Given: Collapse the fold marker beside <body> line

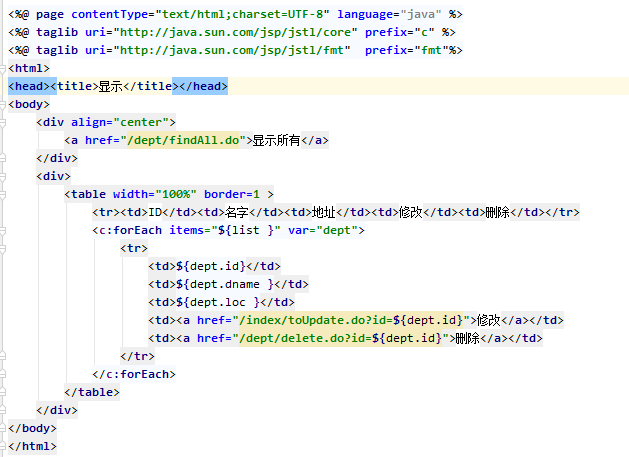Looking at the screenshot, I should point(2,104).
